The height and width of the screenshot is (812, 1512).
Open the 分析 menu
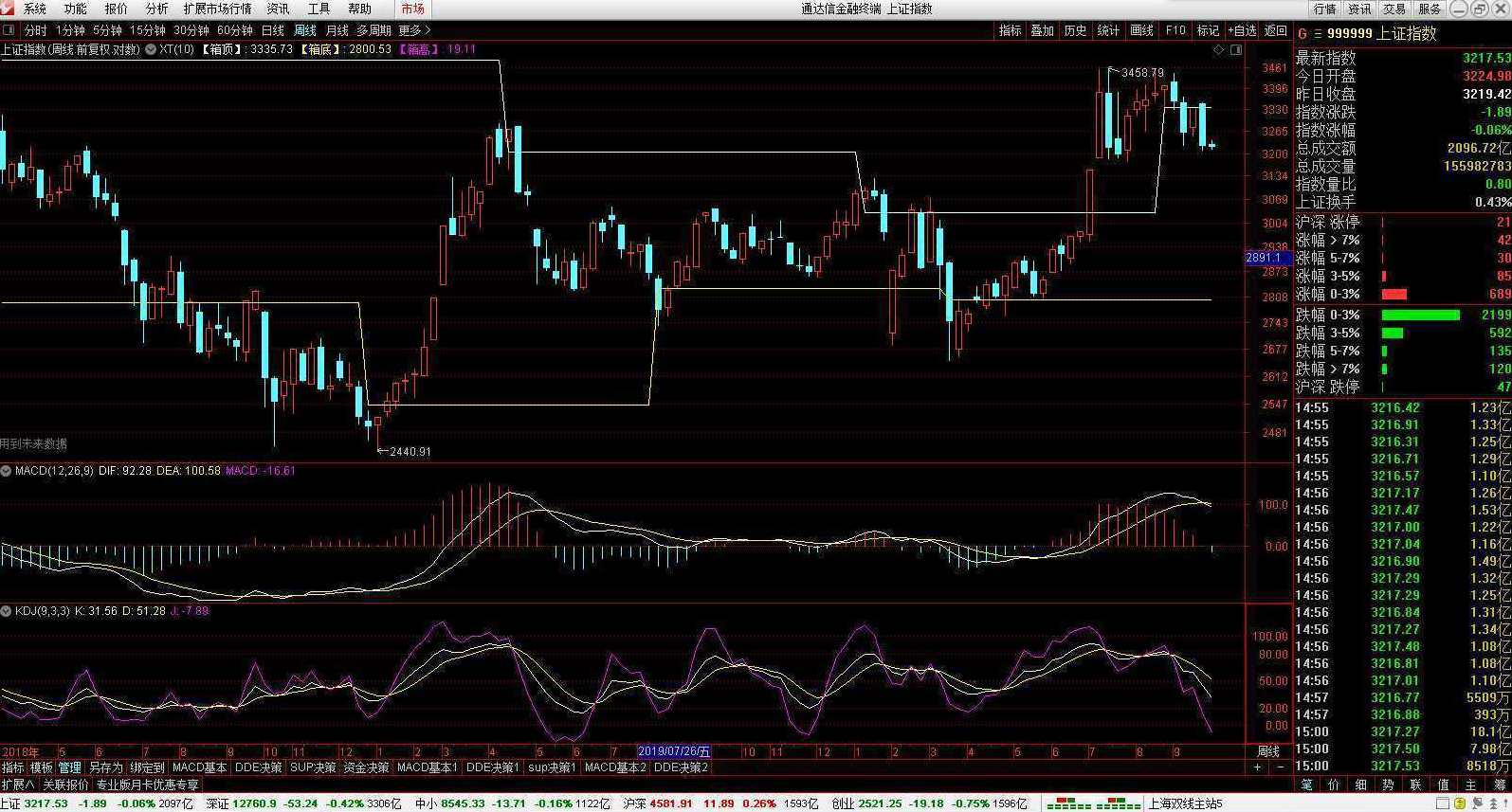pos(156,9)
